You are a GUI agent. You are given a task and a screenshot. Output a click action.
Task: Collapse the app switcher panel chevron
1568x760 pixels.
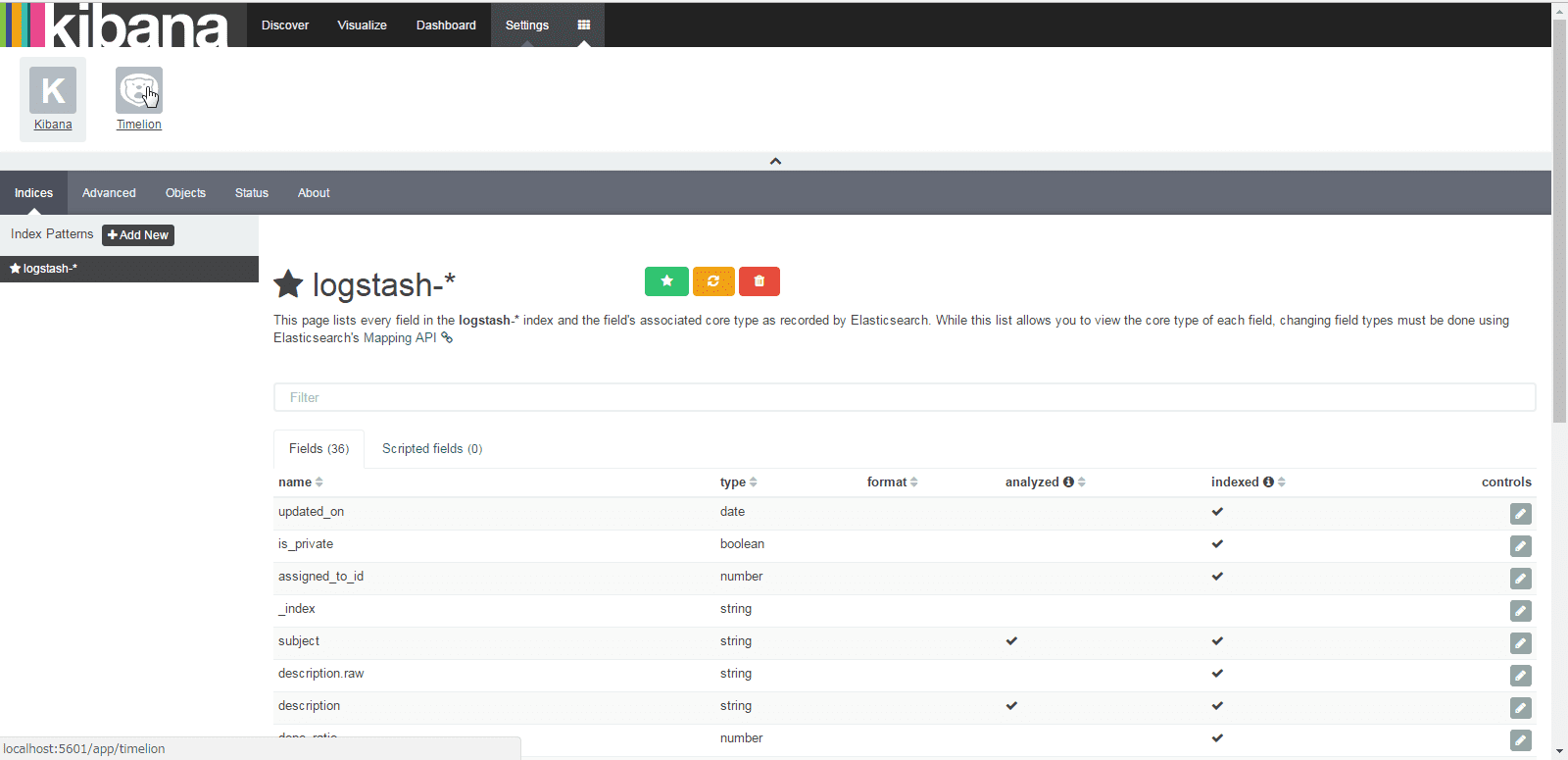point(775,161)
